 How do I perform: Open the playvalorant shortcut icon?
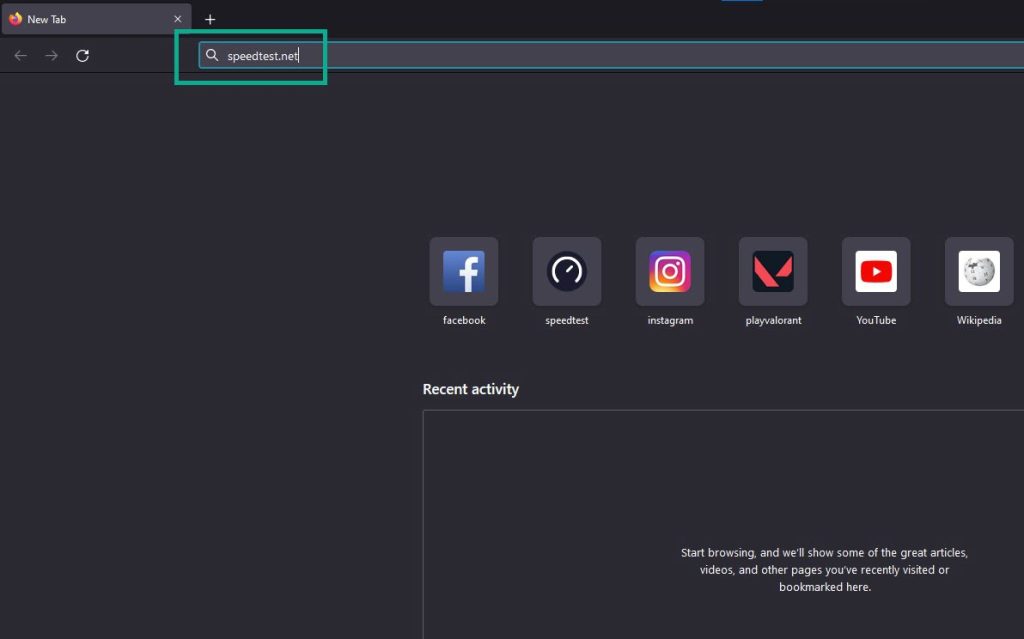point(773,271)
